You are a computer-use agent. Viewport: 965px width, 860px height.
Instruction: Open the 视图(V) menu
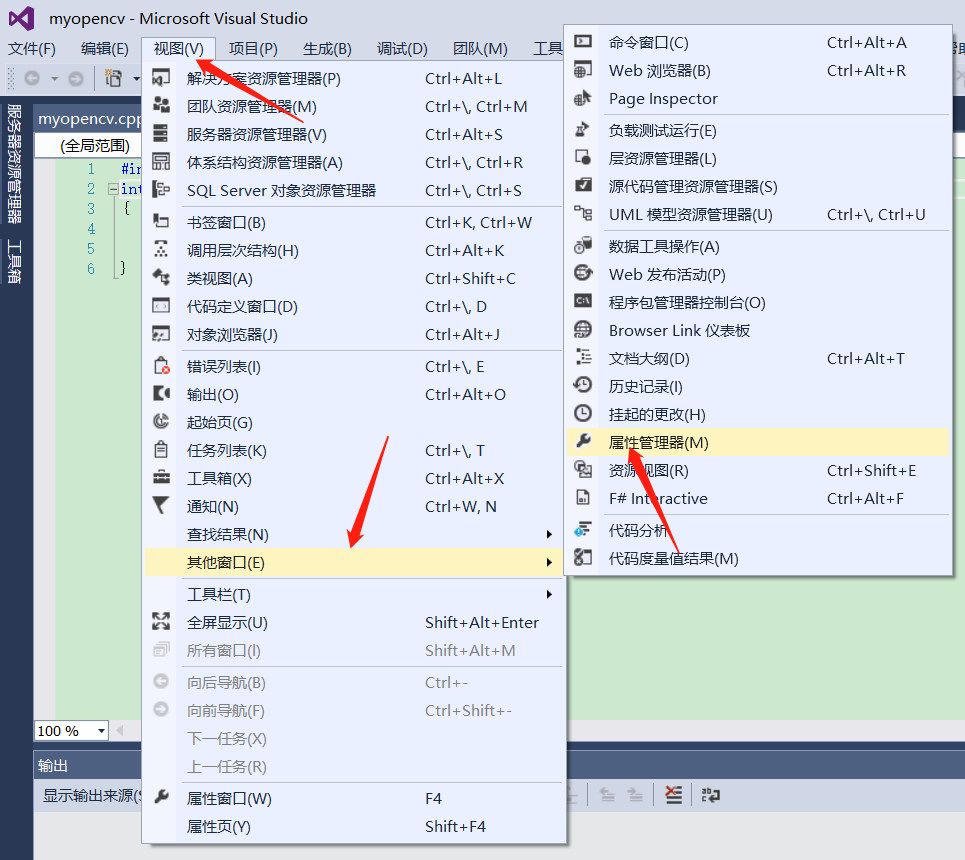[x=178, y=49]
